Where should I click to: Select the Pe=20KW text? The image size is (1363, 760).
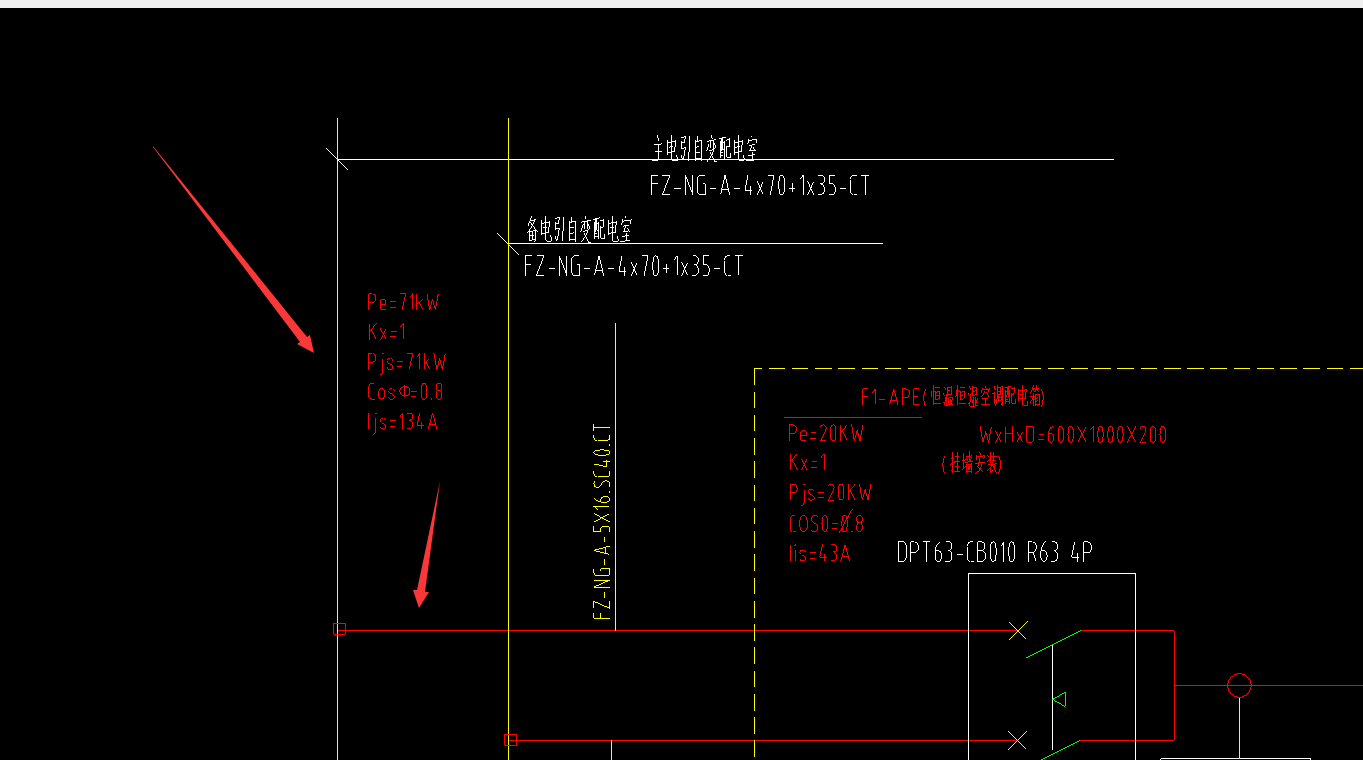point(826,433)
